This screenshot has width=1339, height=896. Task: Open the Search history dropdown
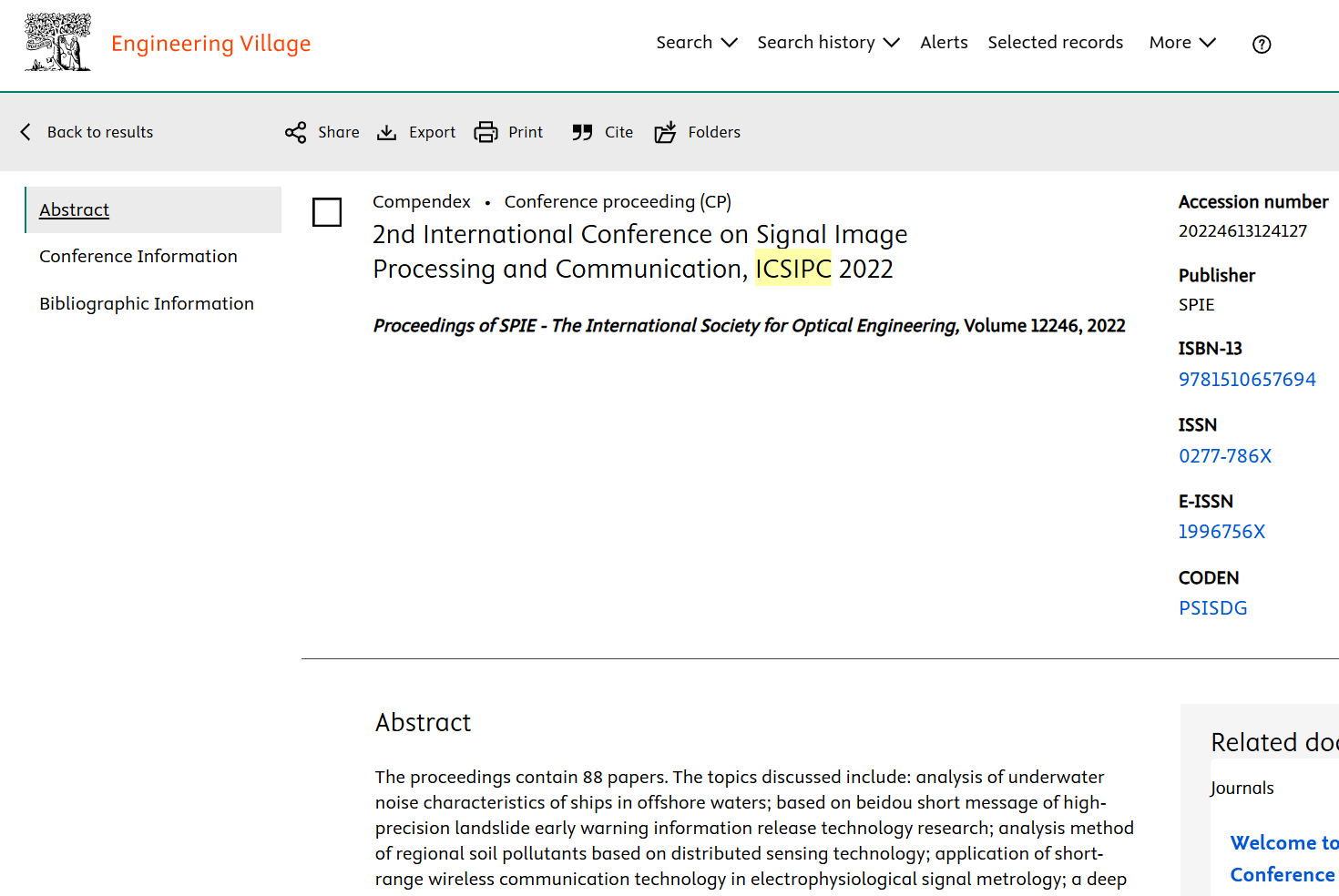point(828,43)
